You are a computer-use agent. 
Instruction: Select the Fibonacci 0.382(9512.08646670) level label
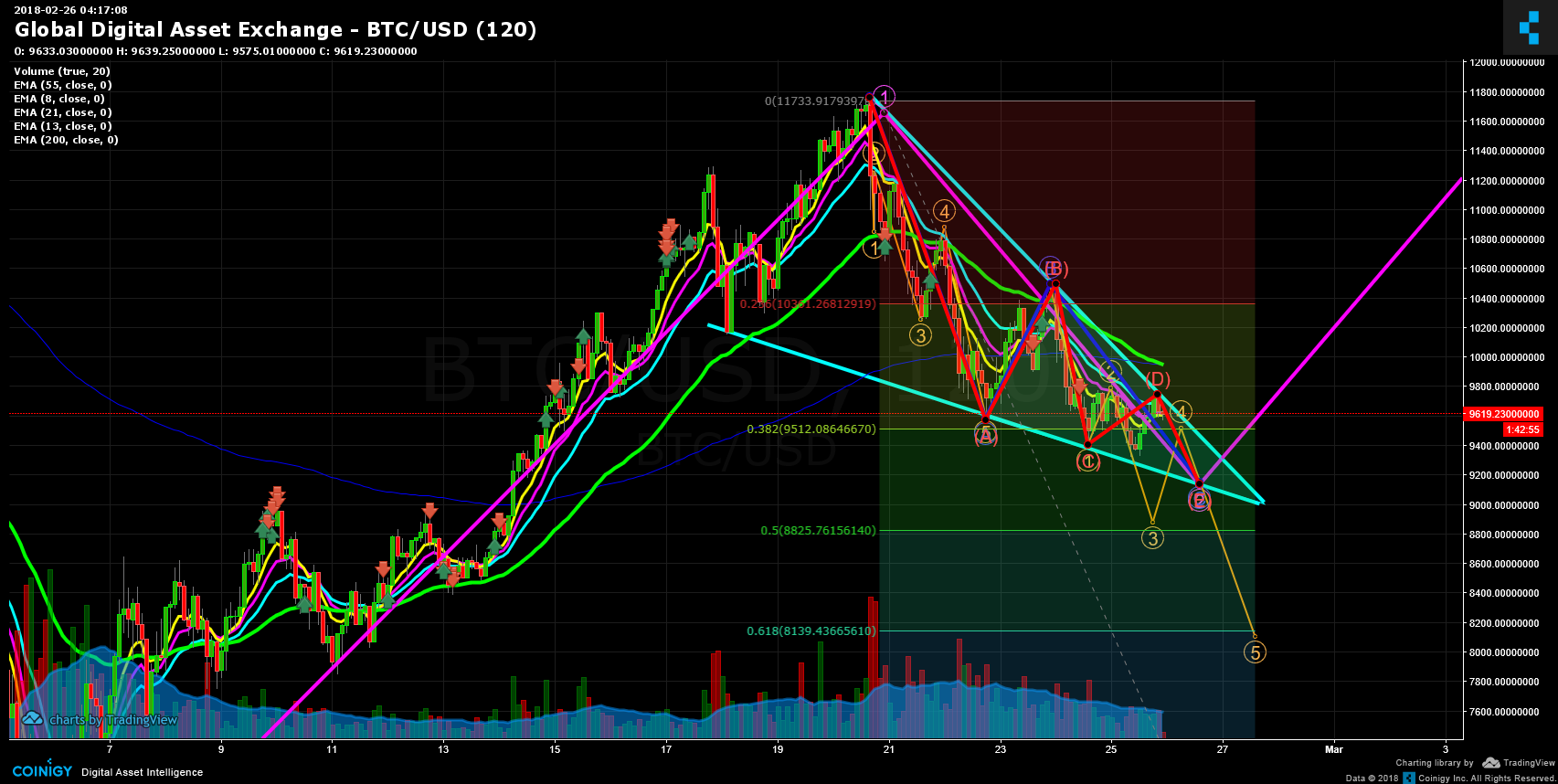click(811, 429)
